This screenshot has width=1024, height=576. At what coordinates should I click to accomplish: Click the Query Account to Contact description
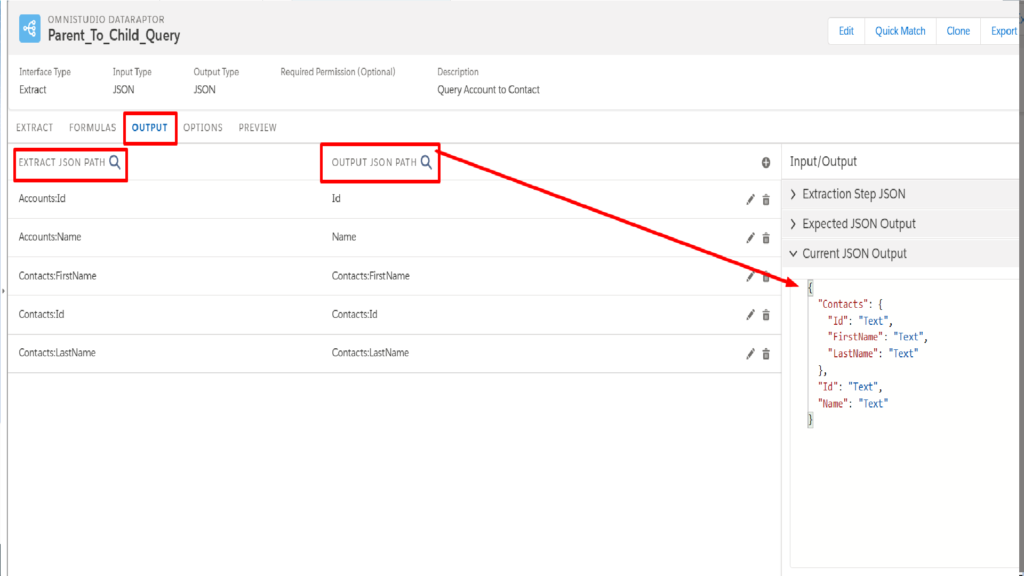pos(488,89)
